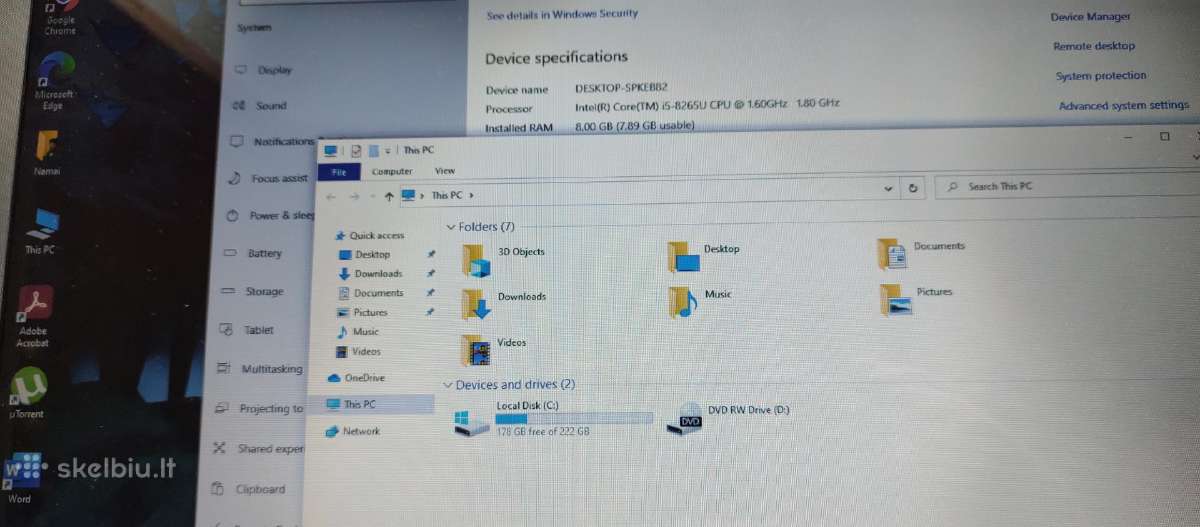
Task: Open the address bar history dropdown
Action: 889,188
